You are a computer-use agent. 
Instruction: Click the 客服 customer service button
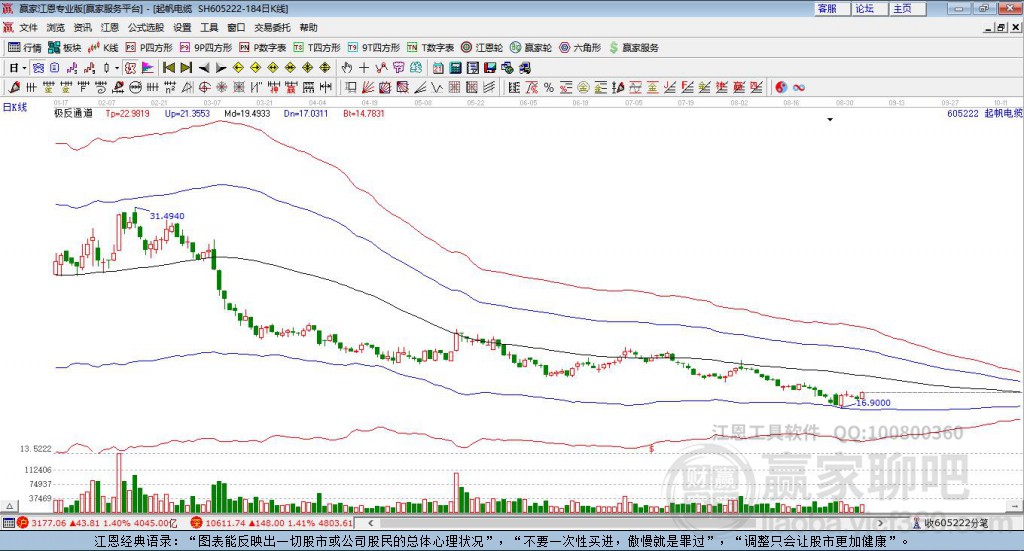(832, 8)
